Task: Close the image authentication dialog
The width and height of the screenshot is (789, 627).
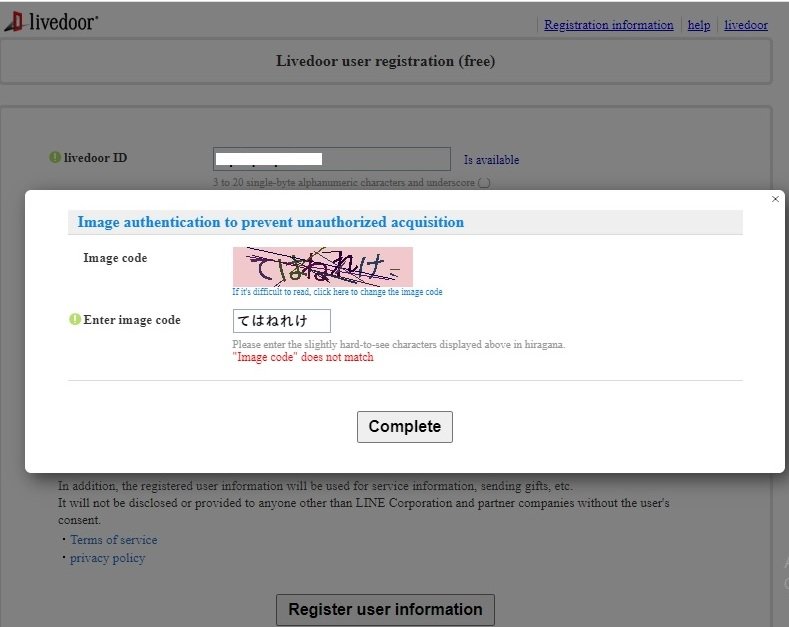Action: 775,199
